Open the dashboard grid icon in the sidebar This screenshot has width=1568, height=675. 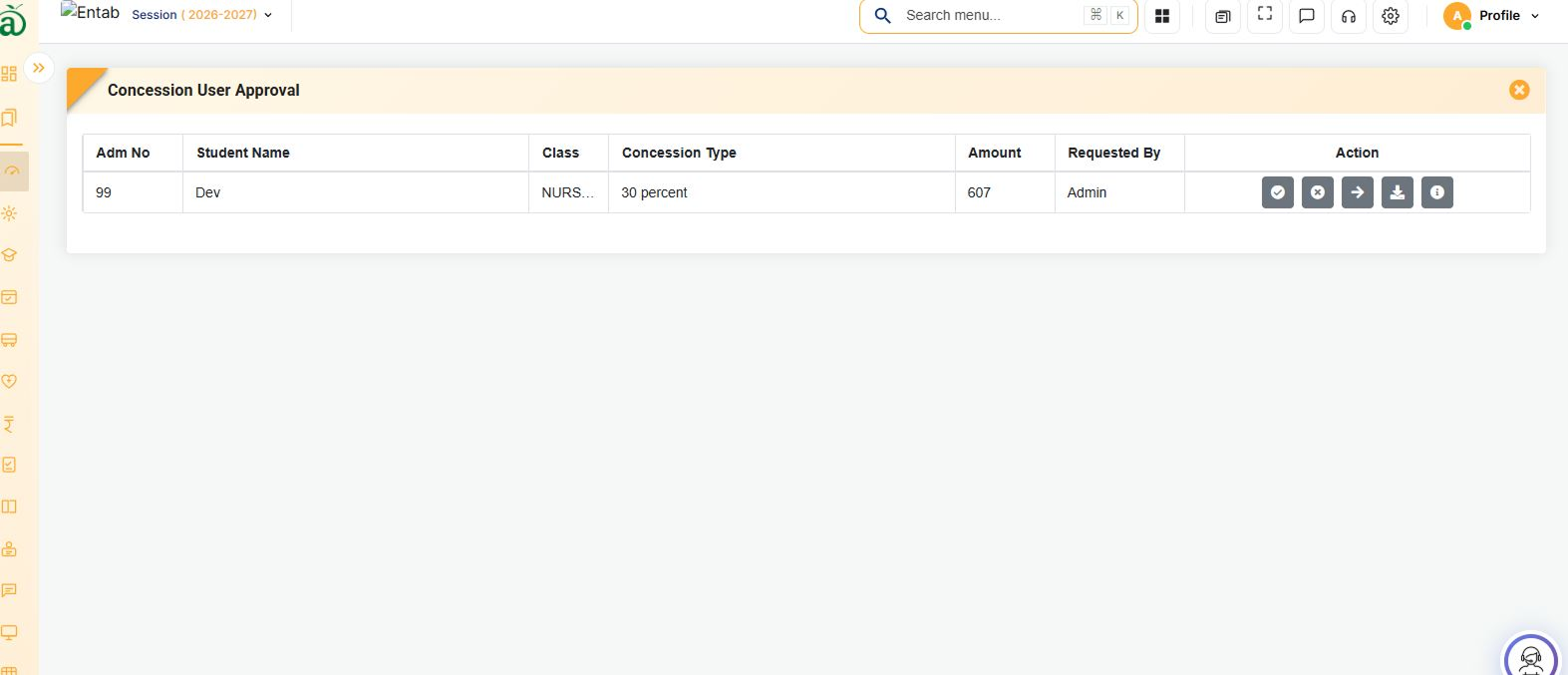tap(9, 74)
